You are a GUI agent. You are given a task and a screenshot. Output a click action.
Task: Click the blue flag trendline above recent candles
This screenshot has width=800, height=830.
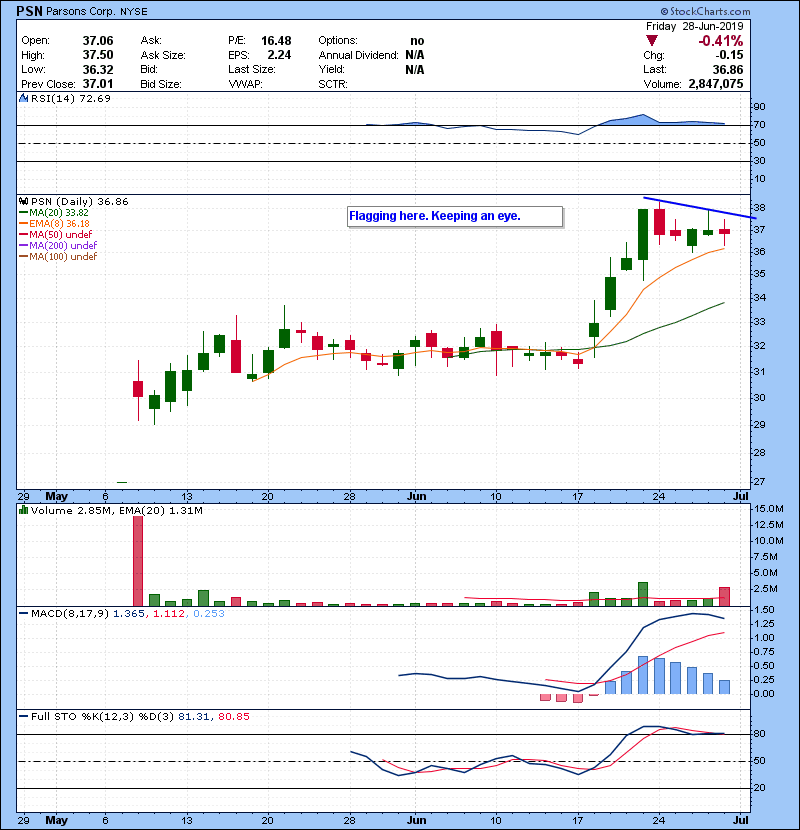[699, 208]
